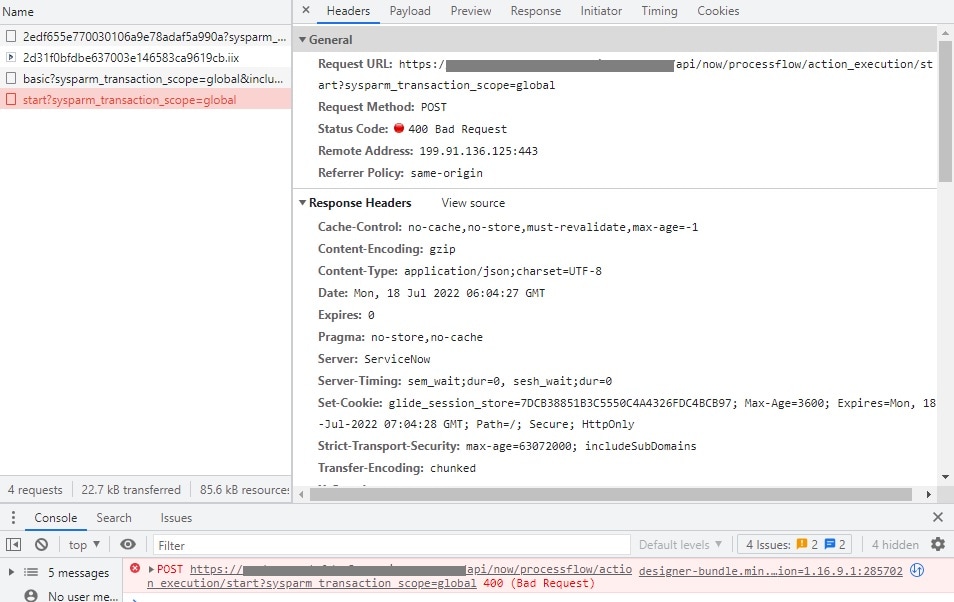This screenshot has width=954, height=602.
Task: Expand the POST error message
Action: 151,569
